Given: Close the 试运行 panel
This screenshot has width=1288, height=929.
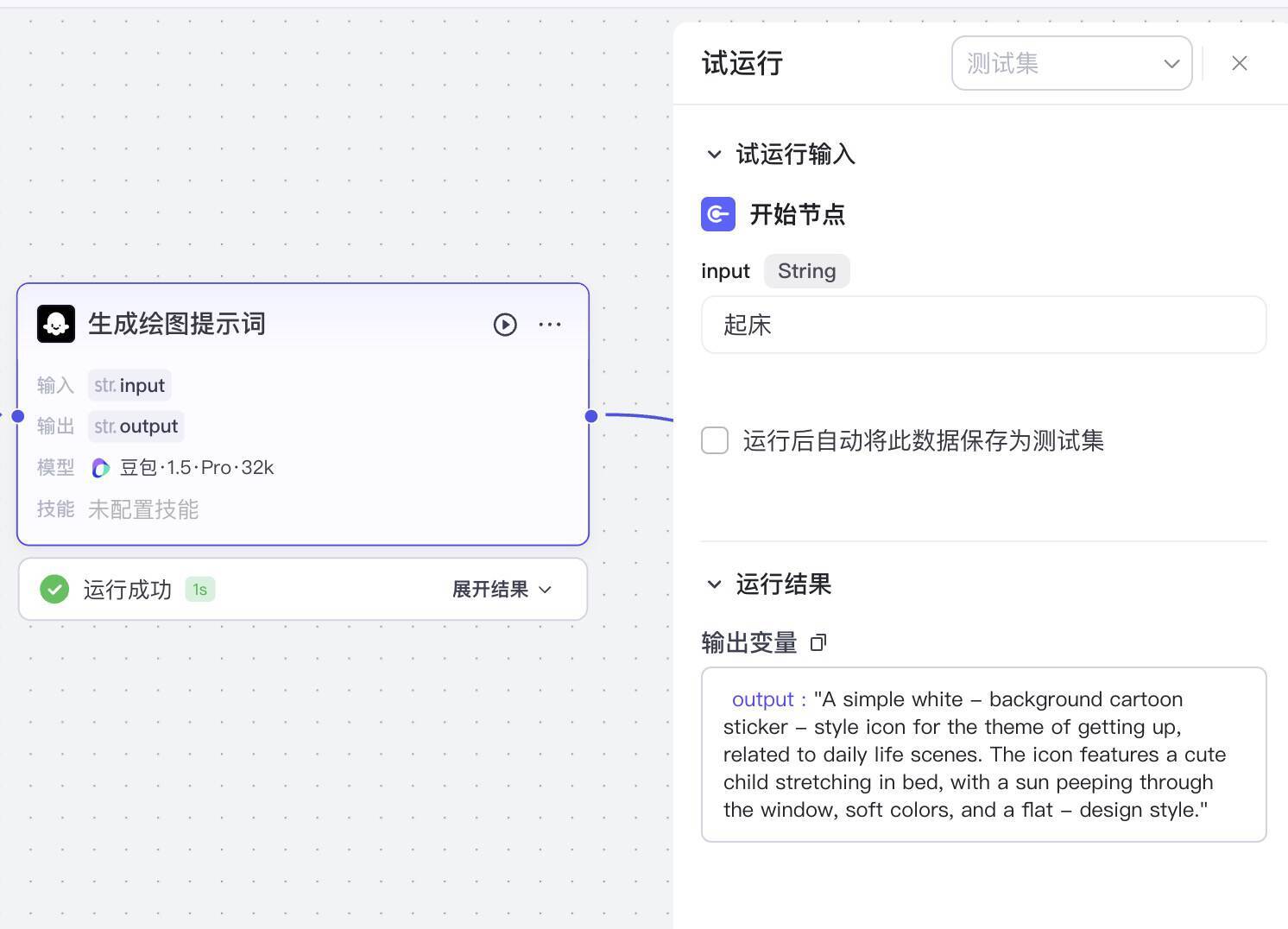Looking at the screenshot, I should coord(1240,63).
